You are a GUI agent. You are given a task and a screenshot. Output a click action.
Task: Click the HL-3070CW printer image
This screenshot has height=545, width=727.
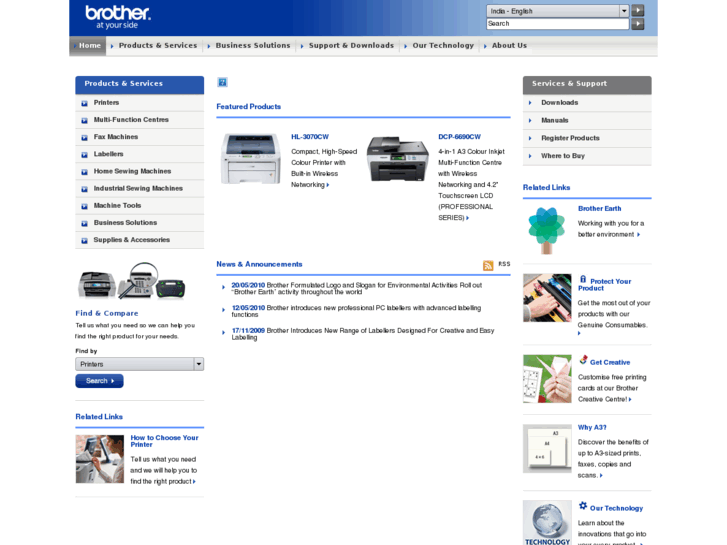(250, 158)
